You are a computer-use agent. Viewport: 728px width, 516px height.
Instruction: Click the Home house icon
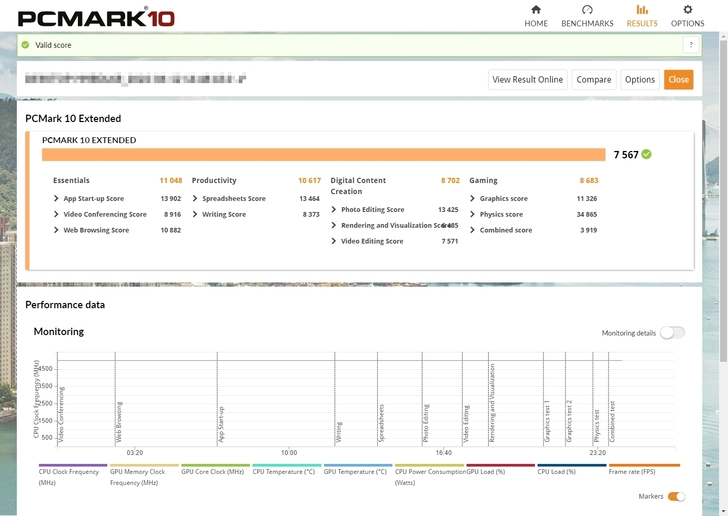[536, 10]
